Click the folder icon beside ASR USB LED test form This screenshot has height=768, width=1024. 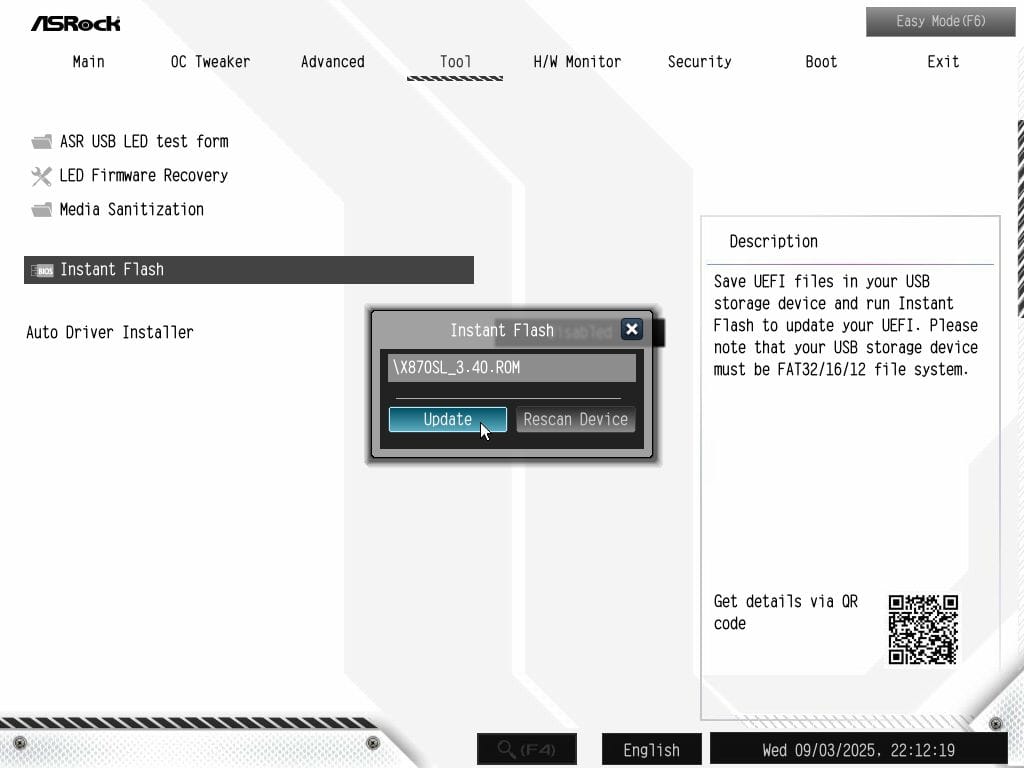pyautogui.click(x=41, y=142)
